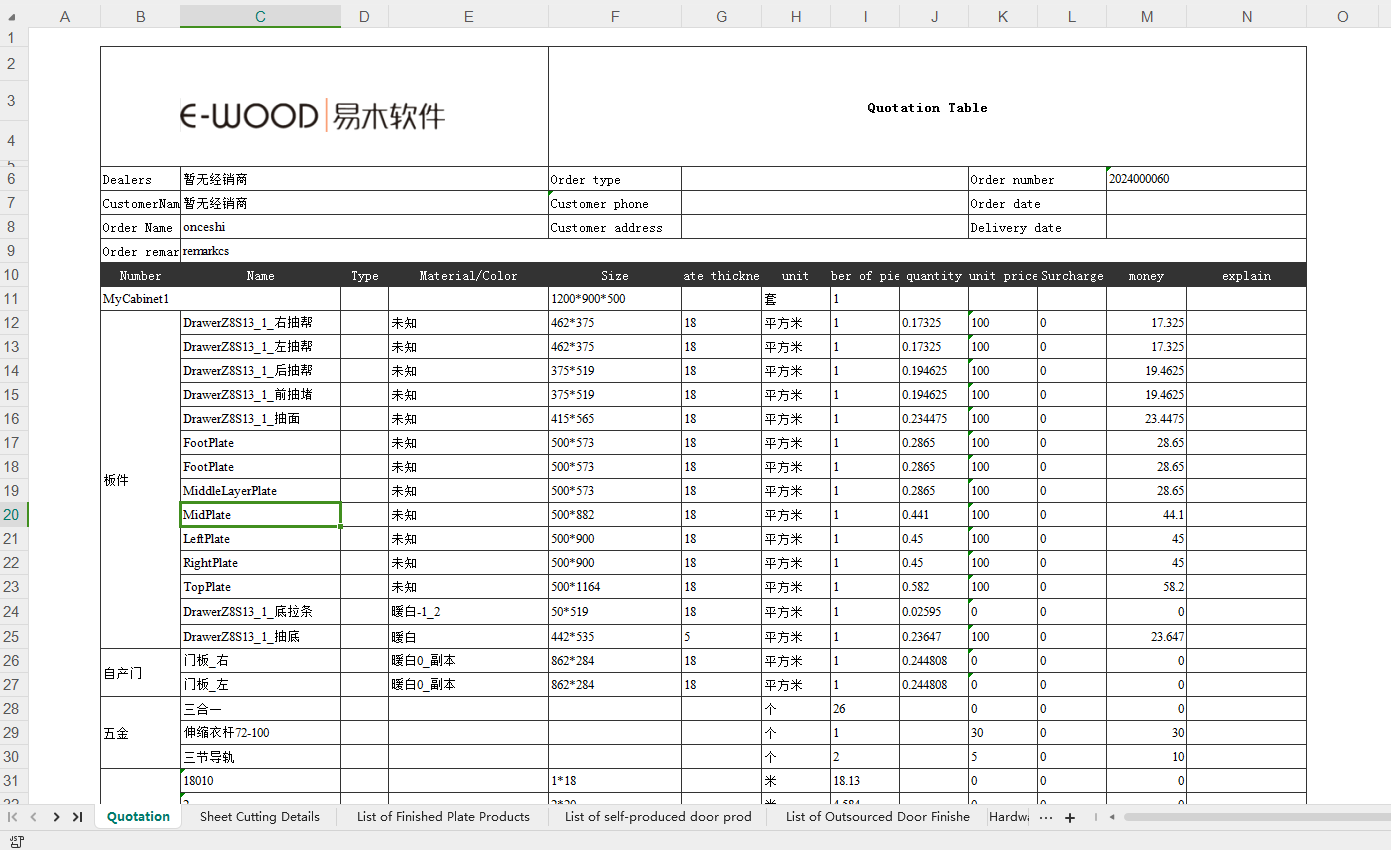Select the 门板_右 name cell

[260, 661]
